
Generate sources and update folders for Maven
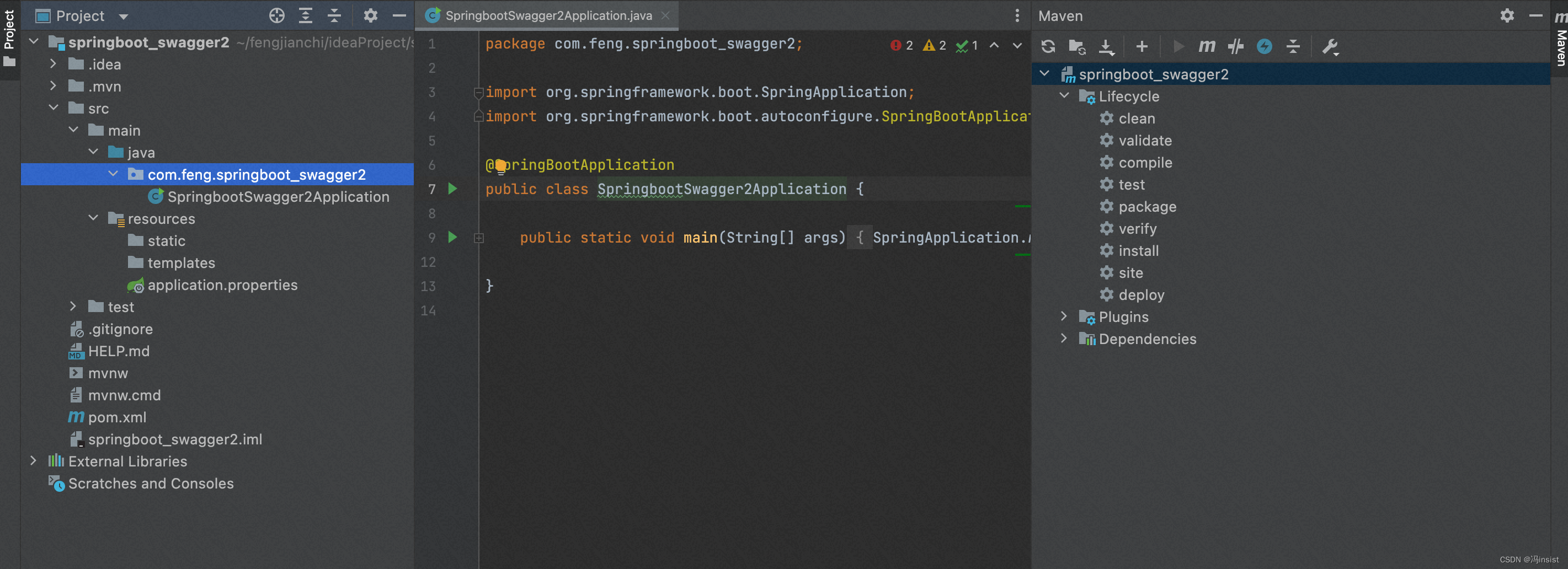1077,46
